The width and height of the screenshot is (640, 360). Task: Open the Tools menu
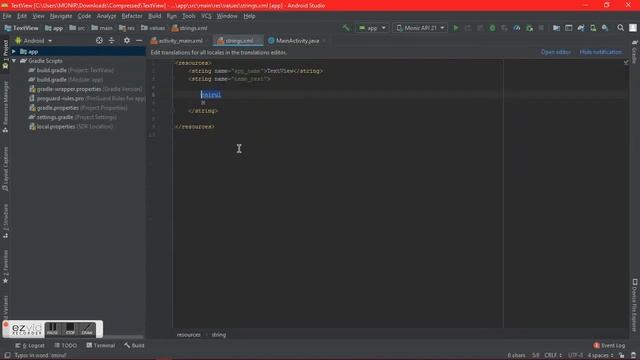click(x=189, y=16)
